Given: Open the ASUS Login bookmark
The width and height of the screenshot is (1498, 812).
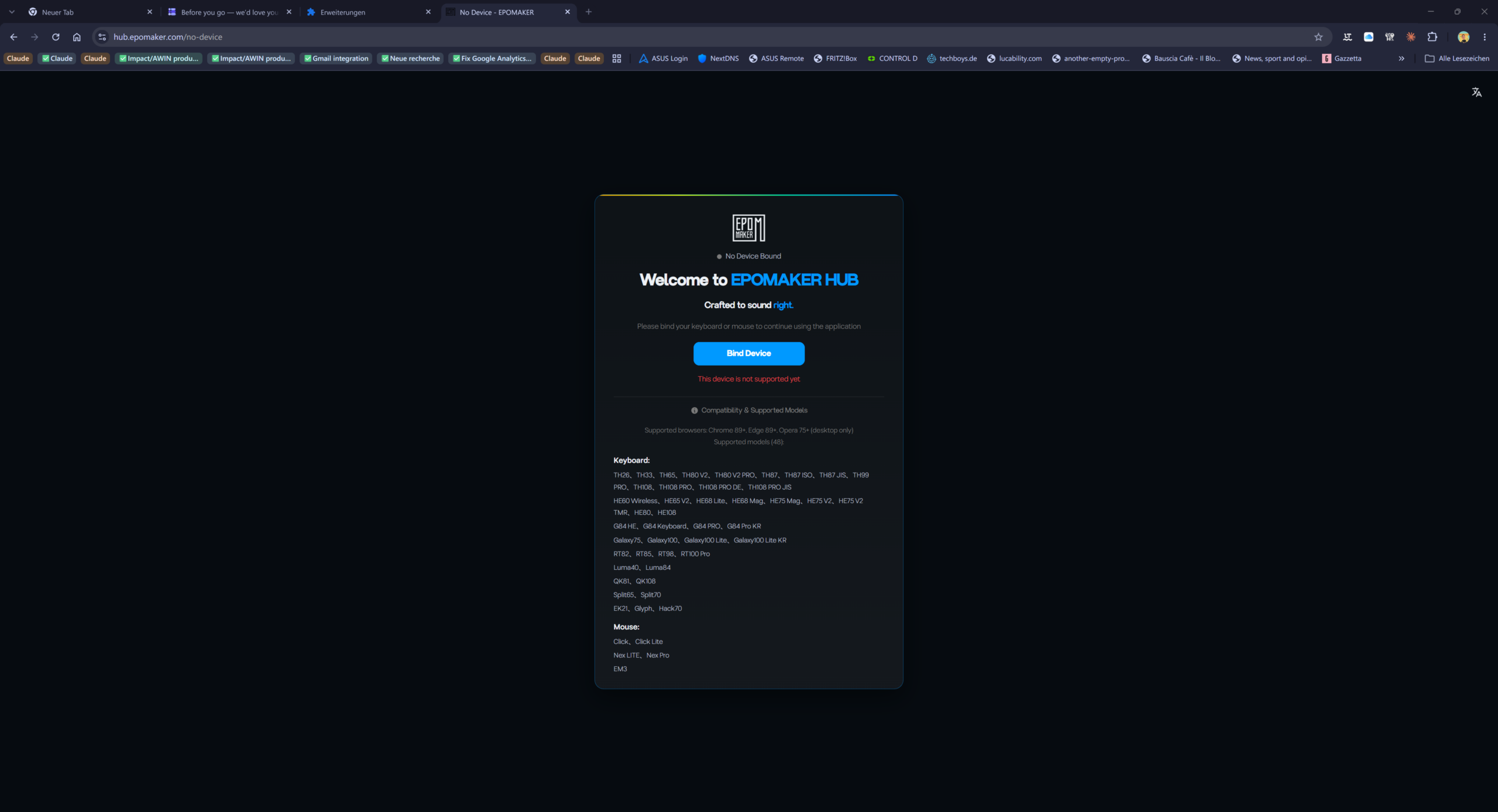Looking at the screenshot, I should pyautogui.click(x=664, y=59).
